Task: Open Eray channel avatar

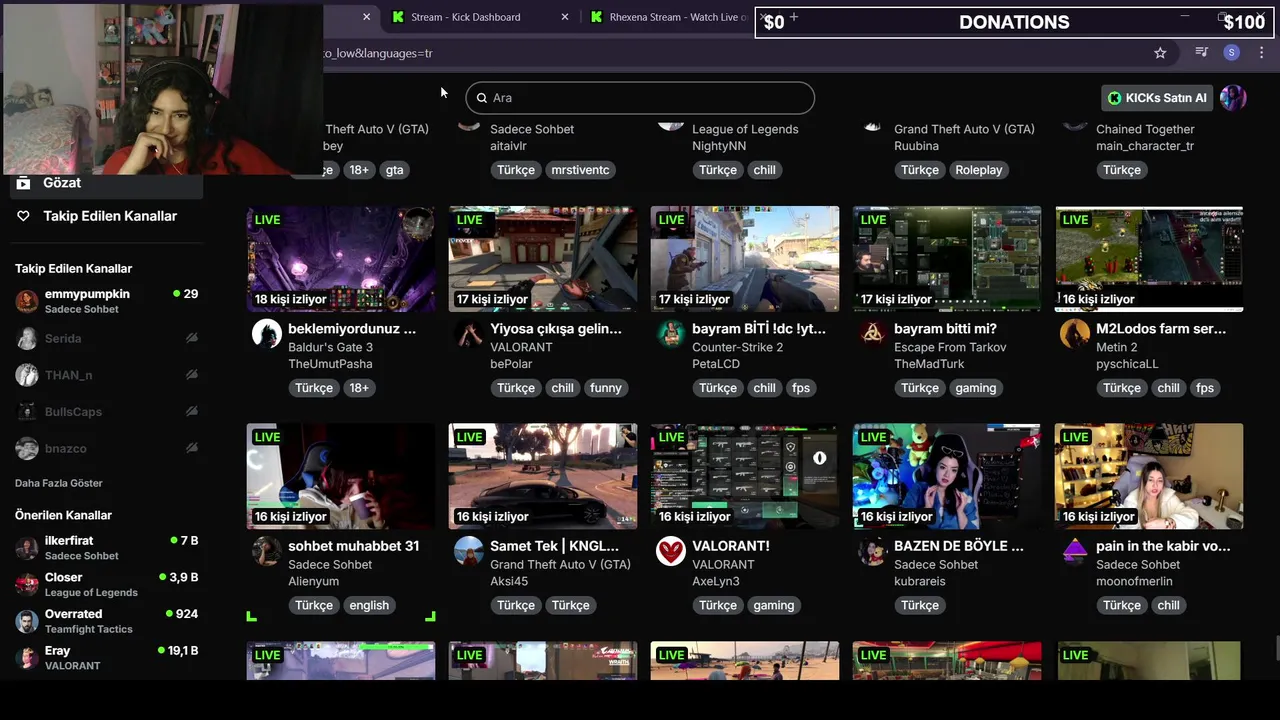Action: 27,657
